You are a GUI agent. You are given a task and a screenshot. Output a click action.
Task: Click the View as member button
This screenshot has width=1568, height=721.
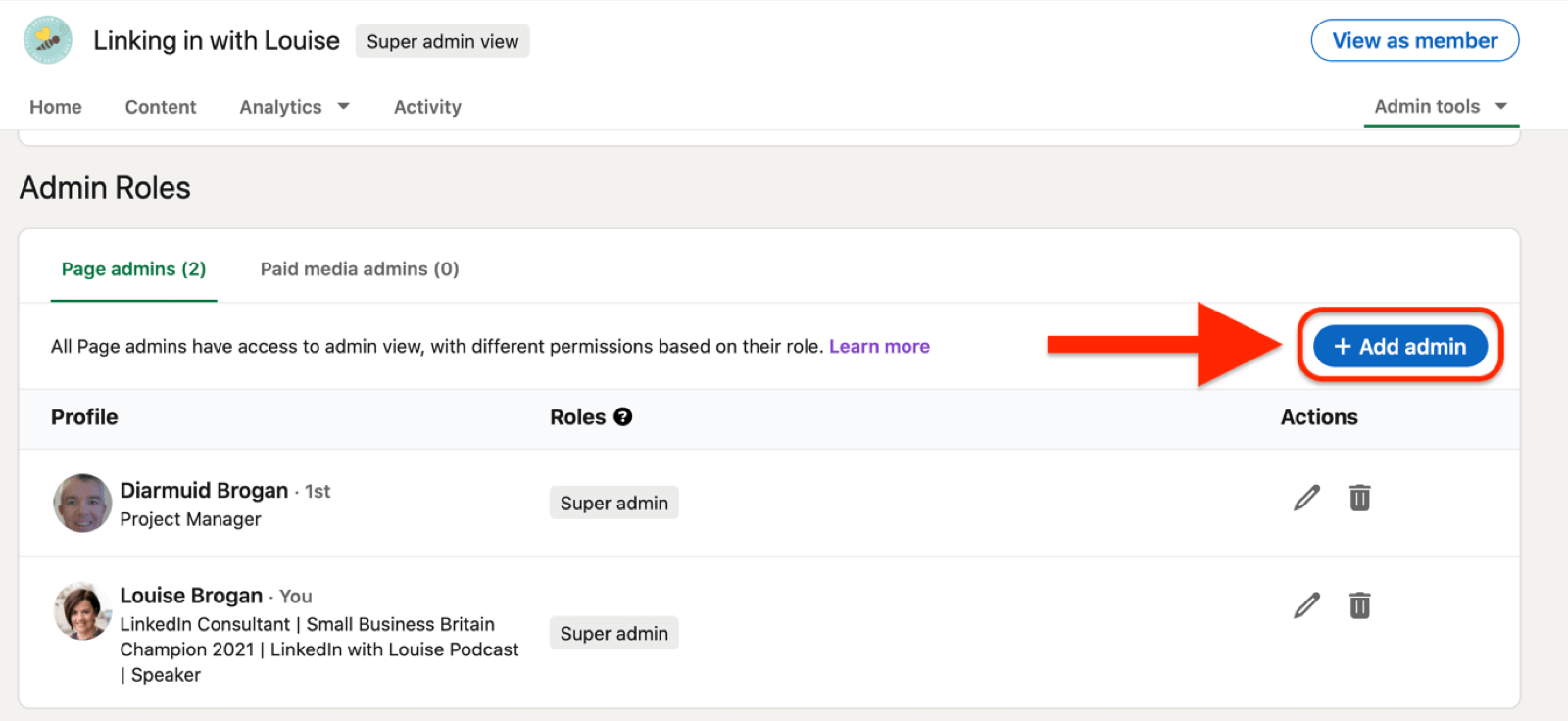(x=1414, y=41)
